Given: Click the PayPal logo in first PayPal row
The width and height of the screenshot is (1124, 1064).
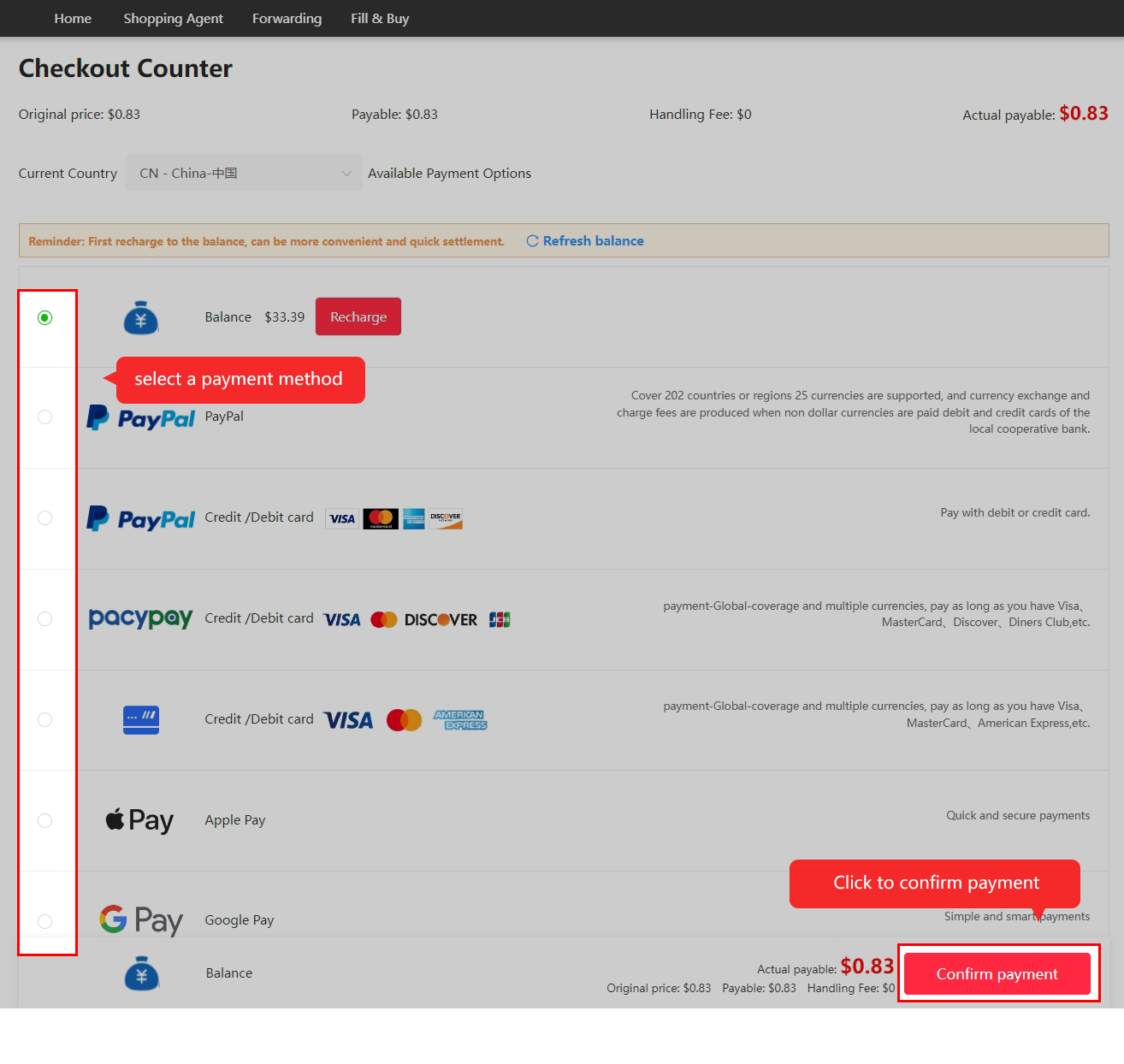Looking at the screenshot, I should click(x=141, y=417).
